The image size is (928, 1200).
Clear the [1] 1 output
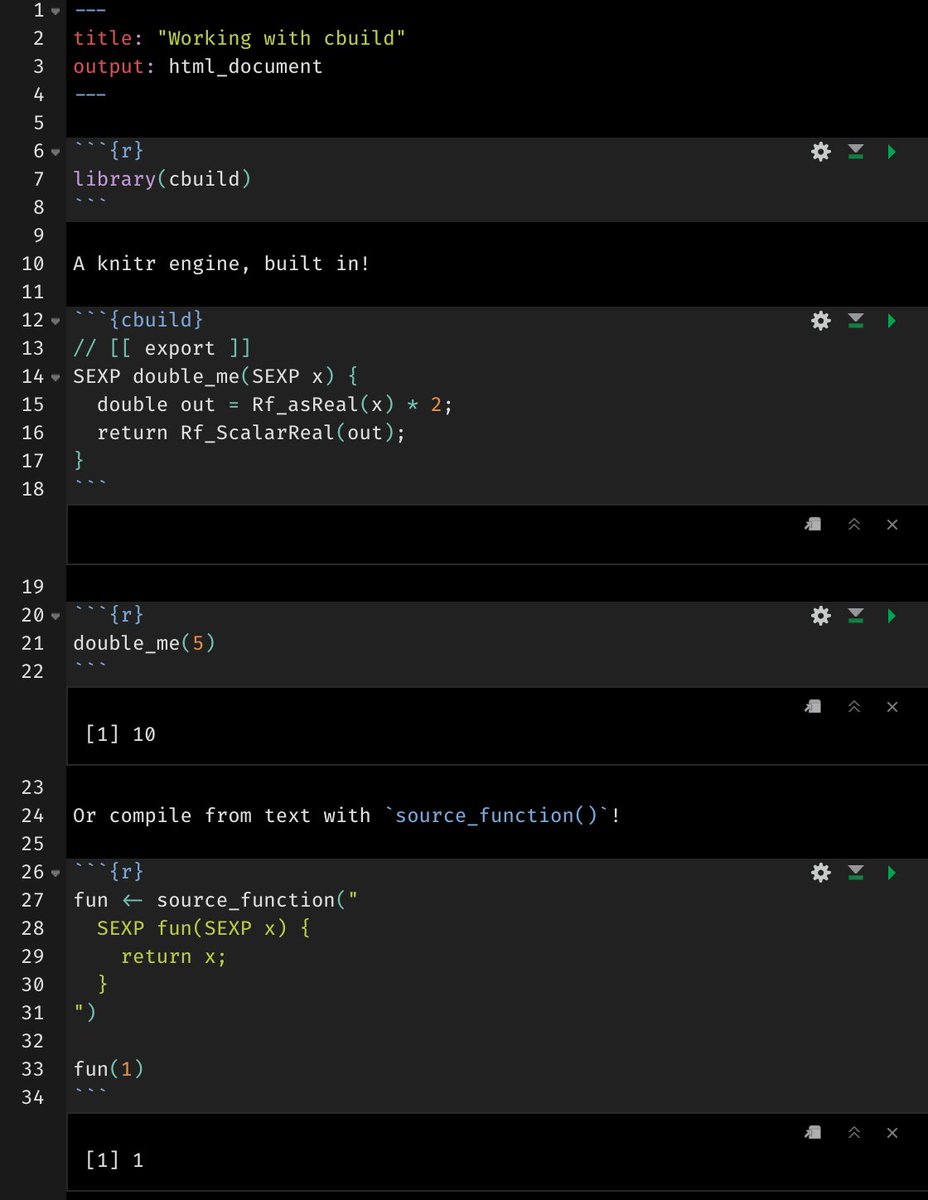(892, 1132)
